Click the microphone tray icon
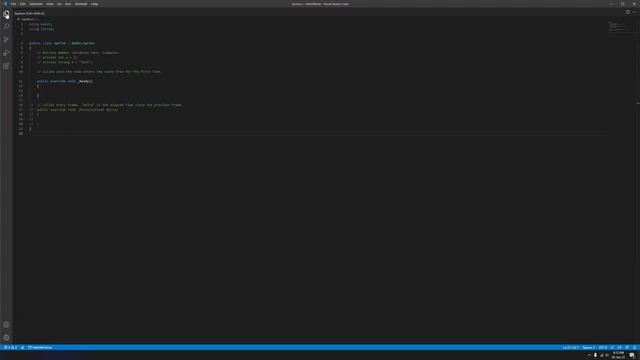The height and width of the screenshot is (360, 640). [595, 356]
